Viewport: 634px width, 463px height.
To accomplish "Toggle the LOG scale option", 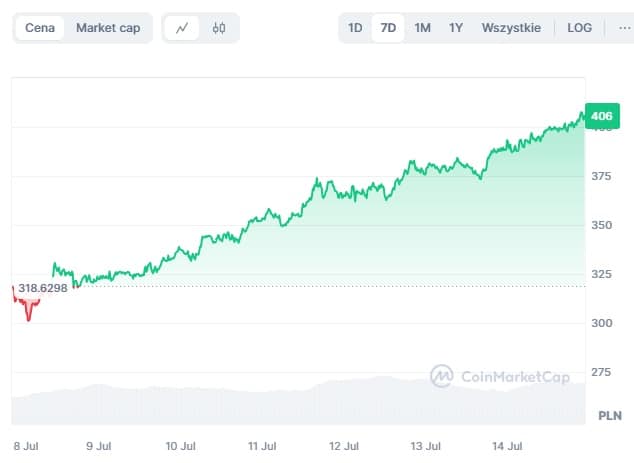I will [x=579, y=28].
